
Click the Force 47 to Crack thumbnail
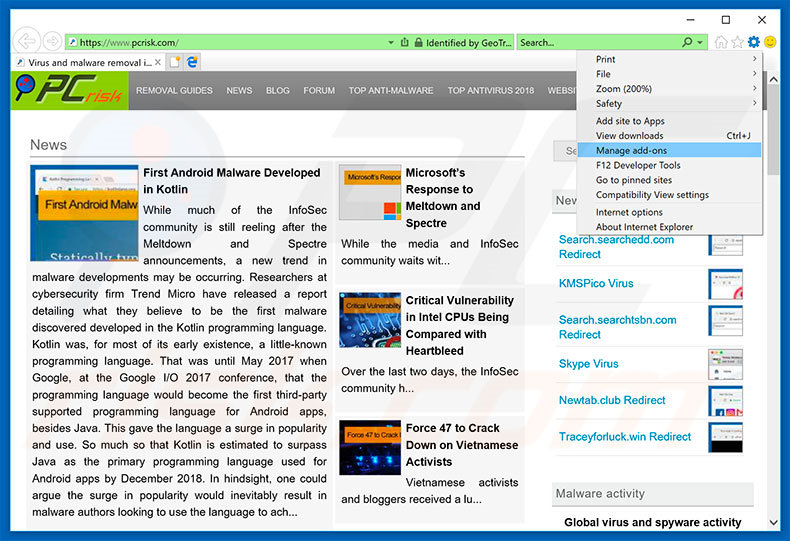coord(370,448)
